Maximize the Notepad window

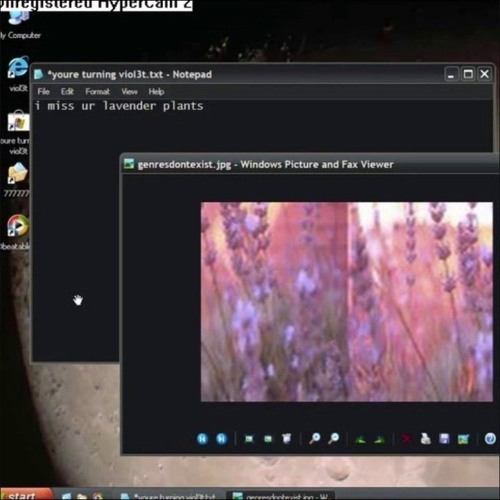[x=468, y=74]
